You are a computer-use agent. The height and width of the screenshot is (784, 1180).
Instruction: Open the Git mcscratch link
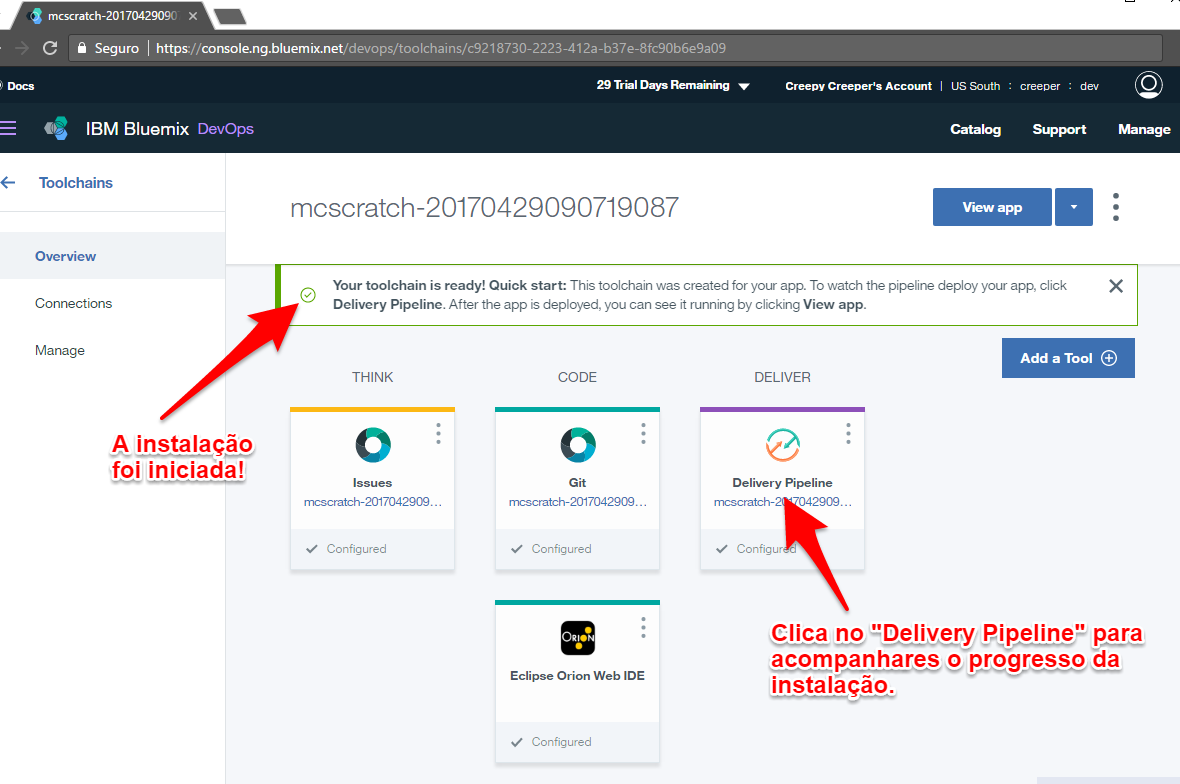click(577, 502)
